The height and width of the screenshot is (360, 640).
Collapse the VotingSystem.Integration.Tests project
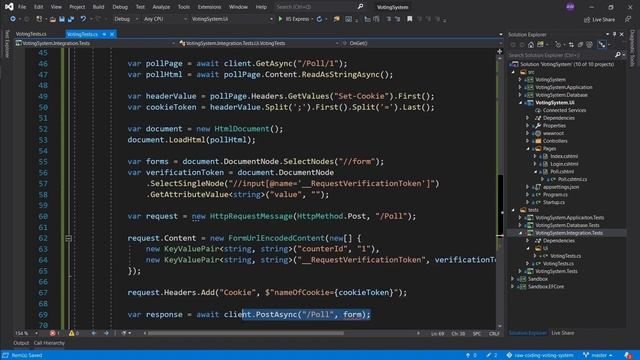point(520,233)
